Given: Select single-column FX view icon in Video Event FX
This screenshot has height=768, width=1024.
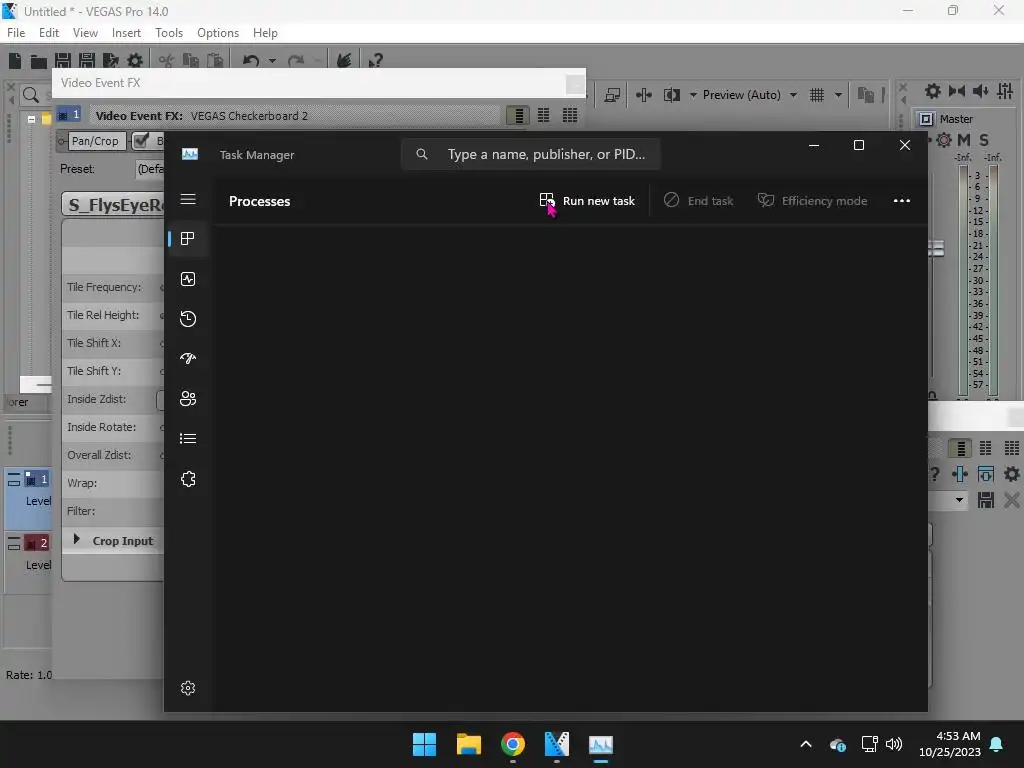Looking at the screenshot, I should point(518,116).
